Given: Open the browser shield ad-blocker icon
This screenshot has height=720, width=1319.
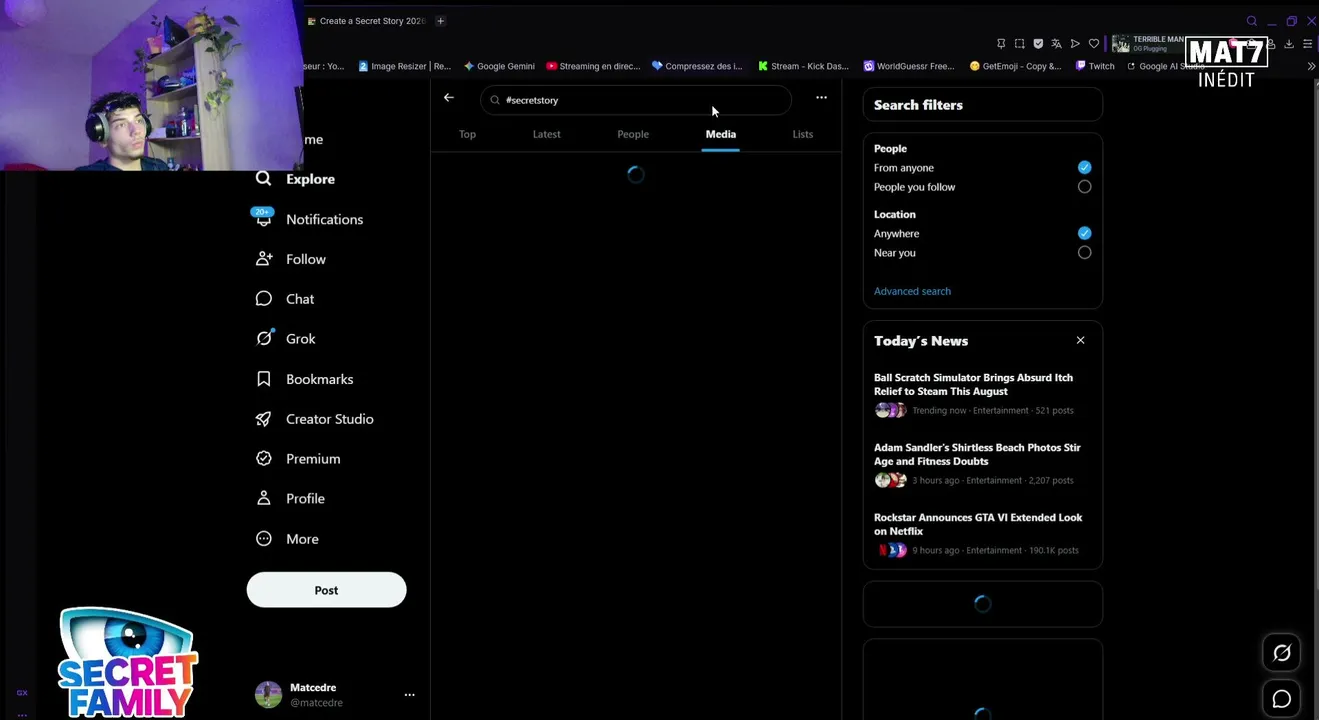Looking at the screenshot, I should (x=1038, y=44).
